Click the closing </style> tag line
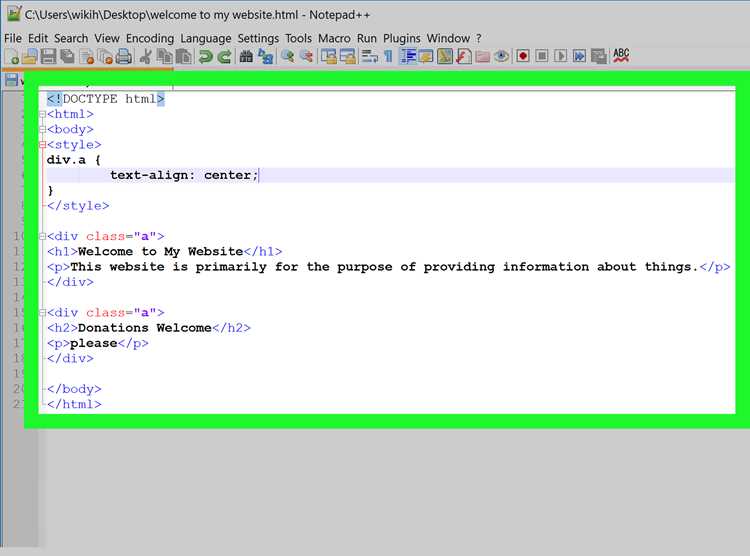 pyautogui.click(x=78, y=206)
